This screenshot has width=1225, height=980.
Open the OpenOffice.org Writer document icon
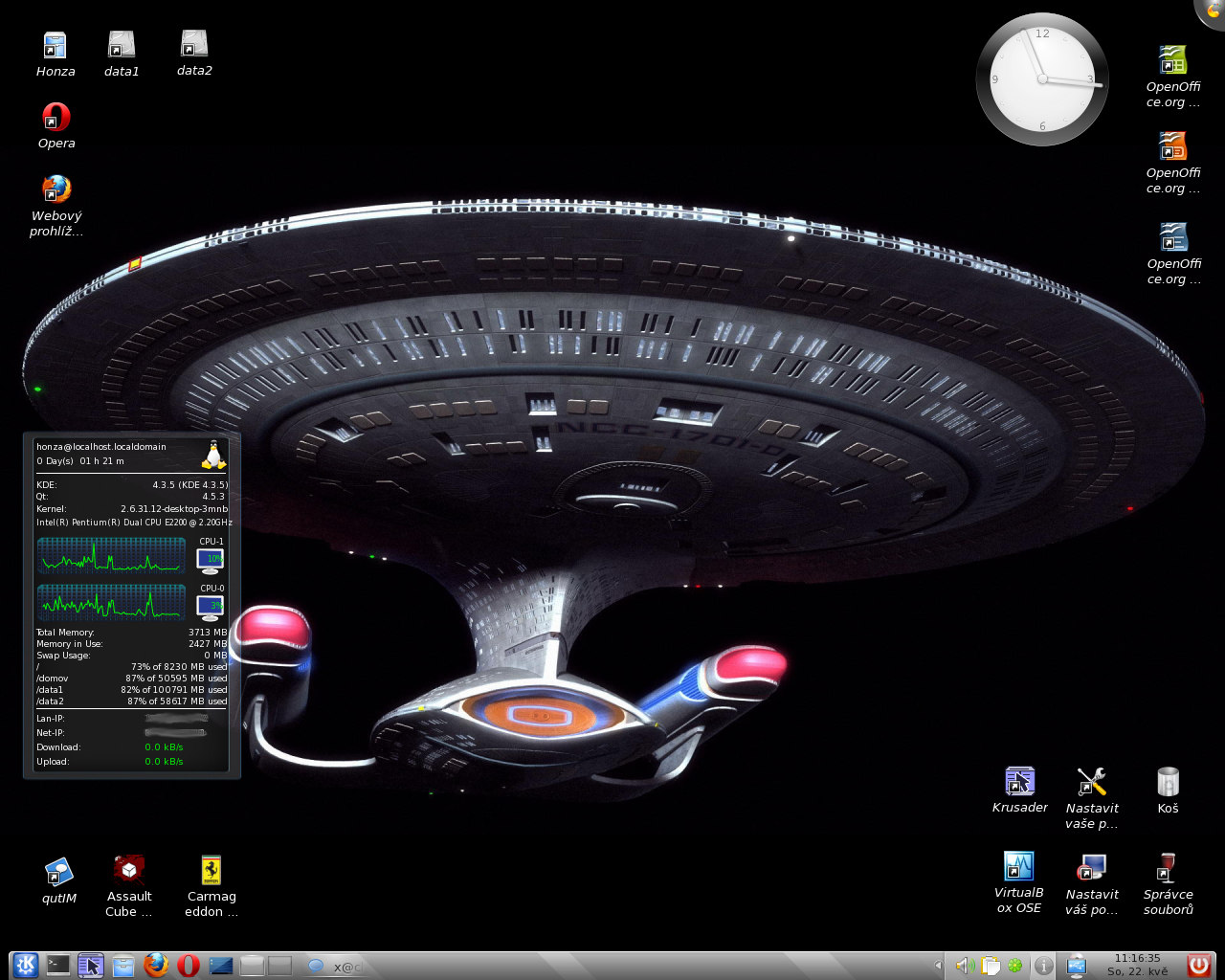pyautogui.click(x=1173, y=254)
